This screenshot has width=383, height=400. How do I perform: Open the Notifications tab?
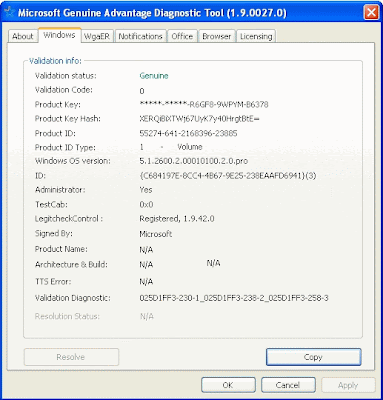tap(140, 36)
